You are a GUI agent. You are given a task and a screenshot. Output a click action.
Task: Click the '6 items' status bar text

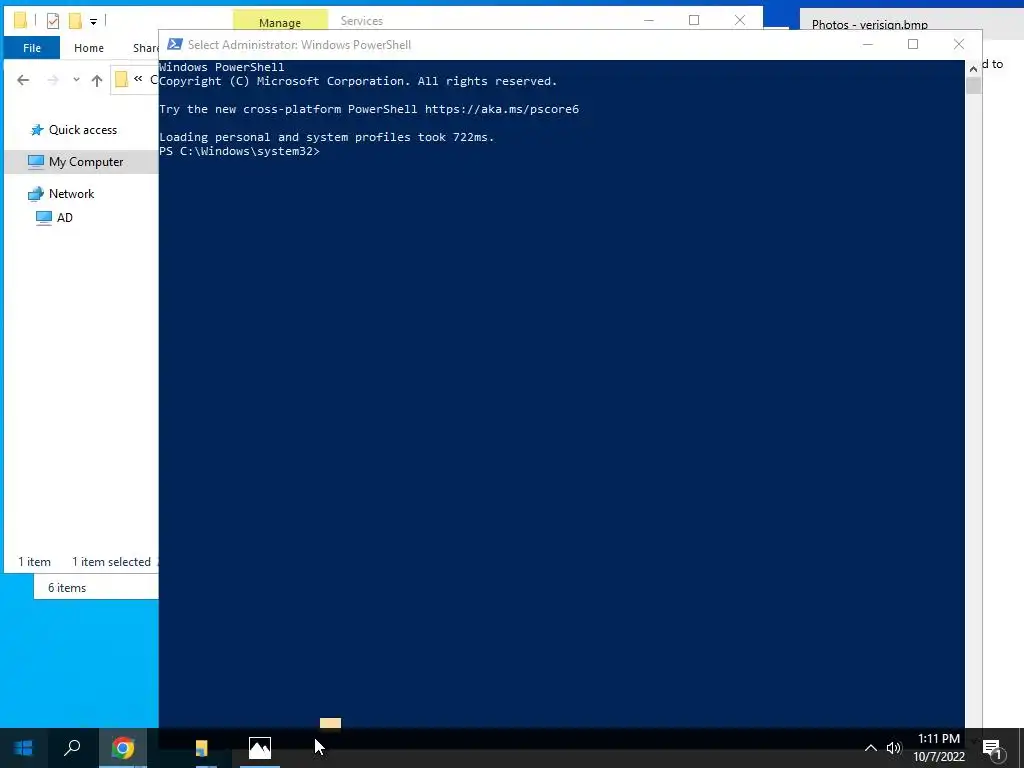click(67, 588)
